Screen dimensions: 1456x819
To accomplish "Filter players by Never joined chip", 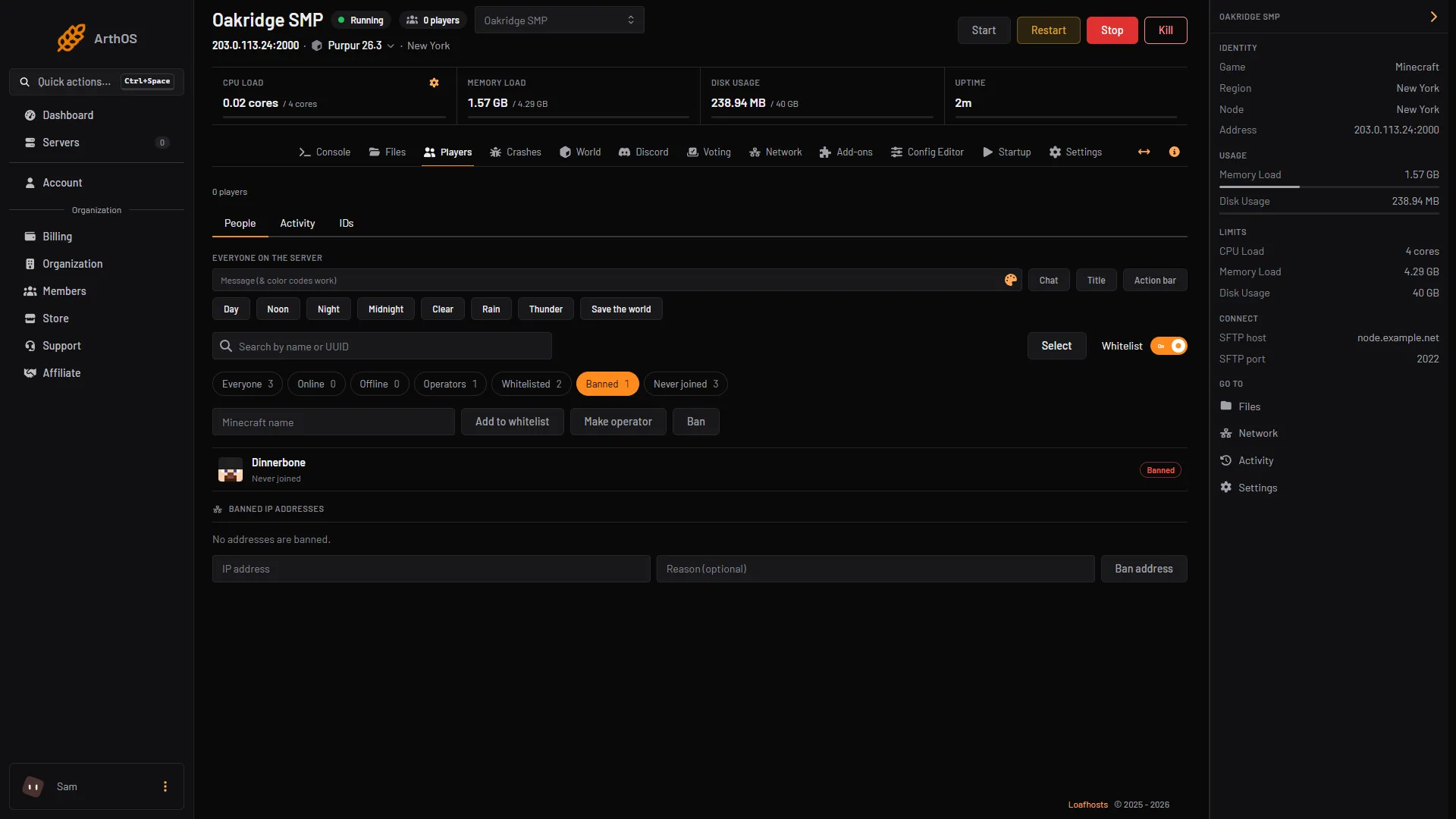I will click(686, 384).
